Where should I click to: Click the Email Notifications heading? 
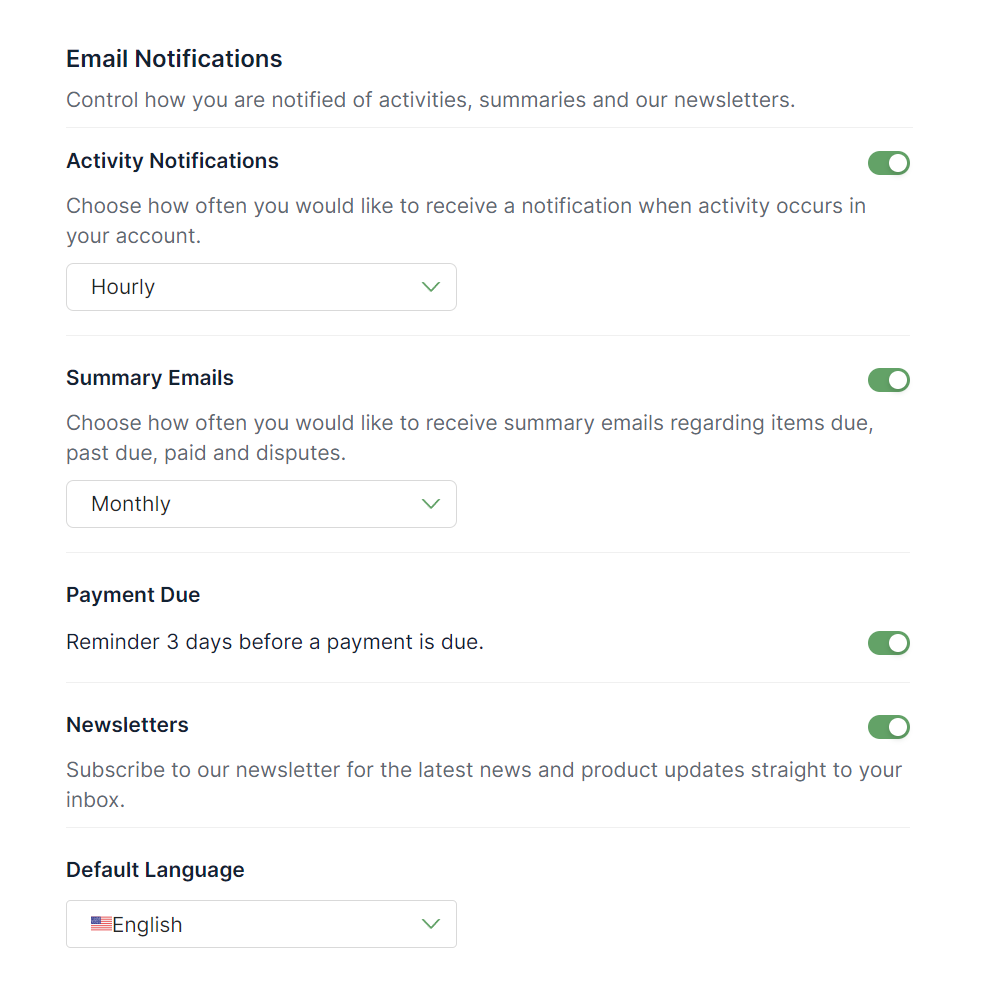tap(174, 59)
